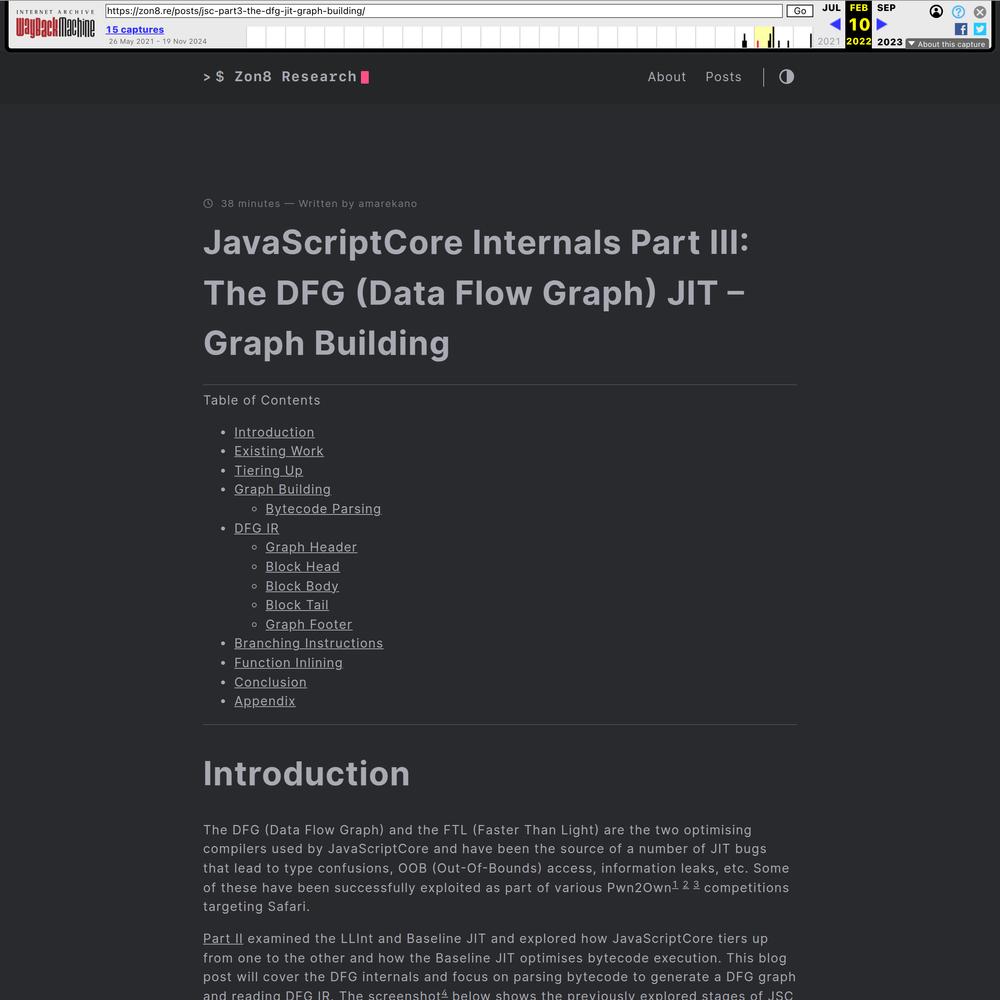Open the Zon8 Research home logo

(286, 77)
